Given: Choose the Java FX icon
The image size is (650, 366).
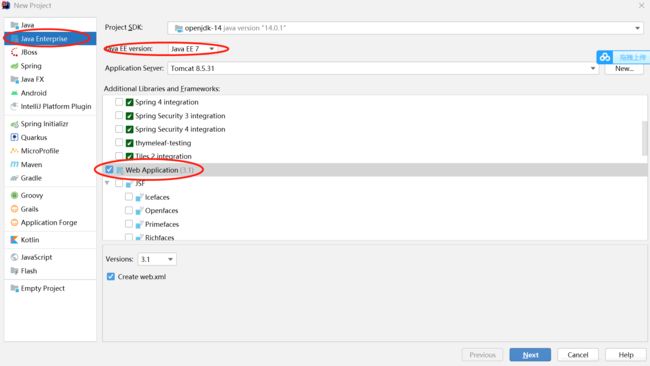Looking at the screenshot, I should point(15,79).
